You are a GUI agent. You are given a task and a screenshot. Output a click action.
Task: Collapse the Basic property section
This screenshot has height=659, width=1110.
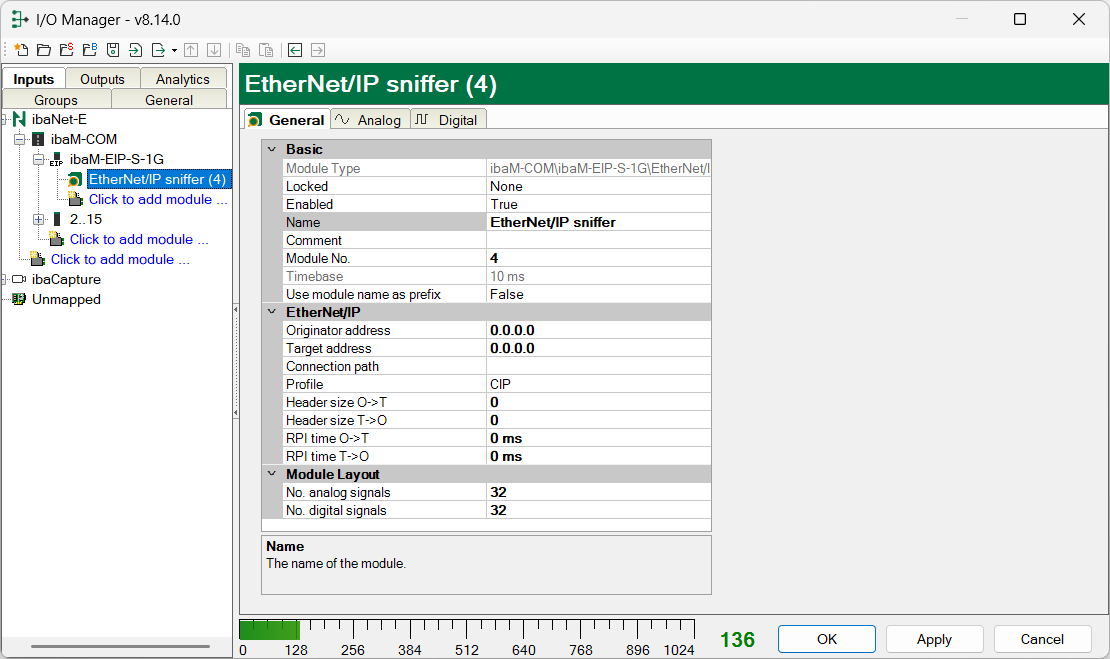point(272,149)
